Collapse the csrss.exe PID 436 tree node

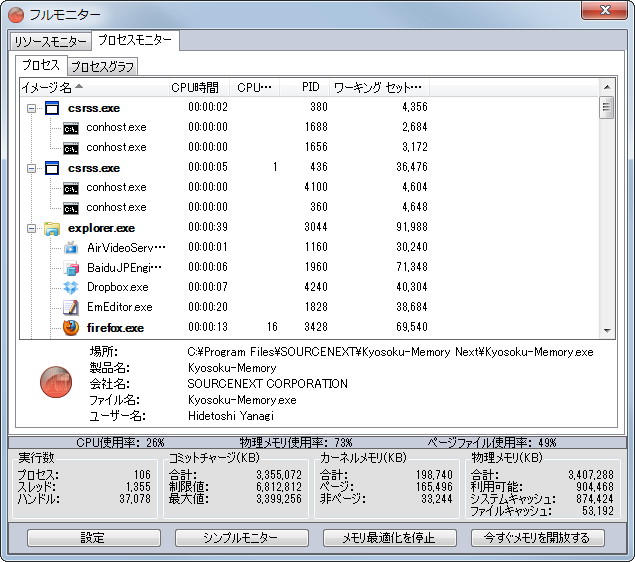coord(31,168)
